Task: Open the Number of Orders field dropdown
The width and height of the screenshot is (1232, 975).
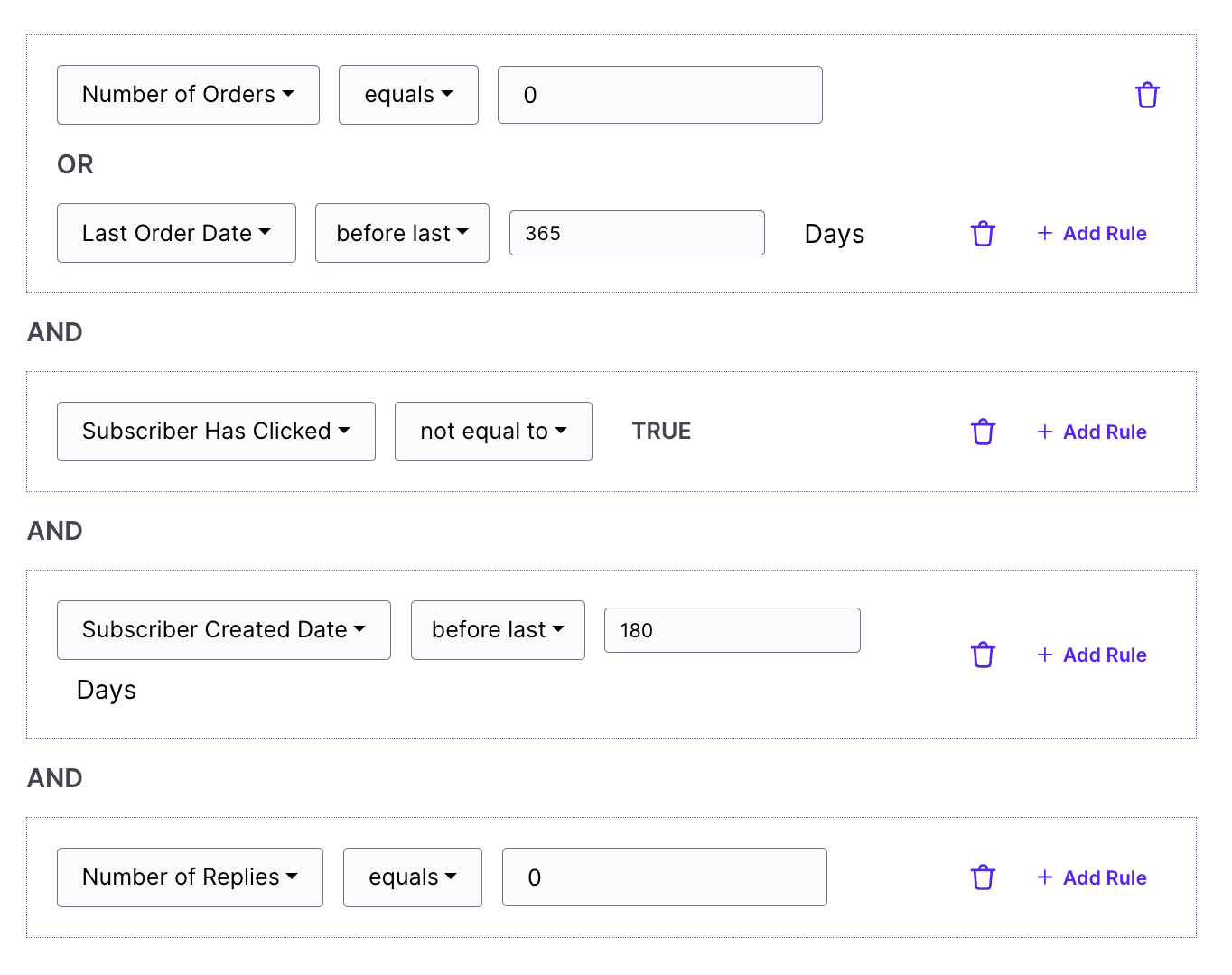Action: [x=187, y=94]
